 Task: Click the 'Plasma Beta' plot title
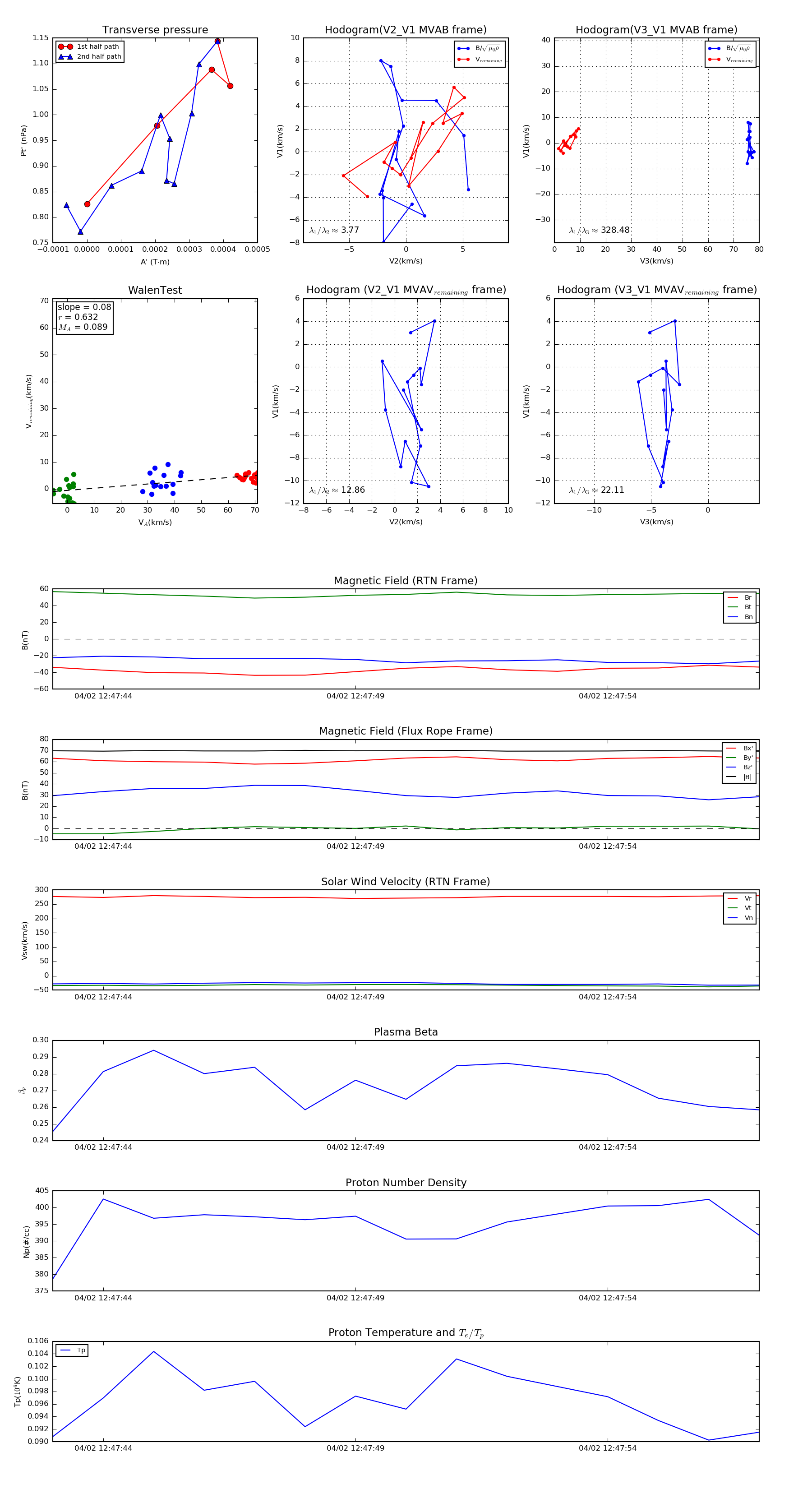[406, 1032]
